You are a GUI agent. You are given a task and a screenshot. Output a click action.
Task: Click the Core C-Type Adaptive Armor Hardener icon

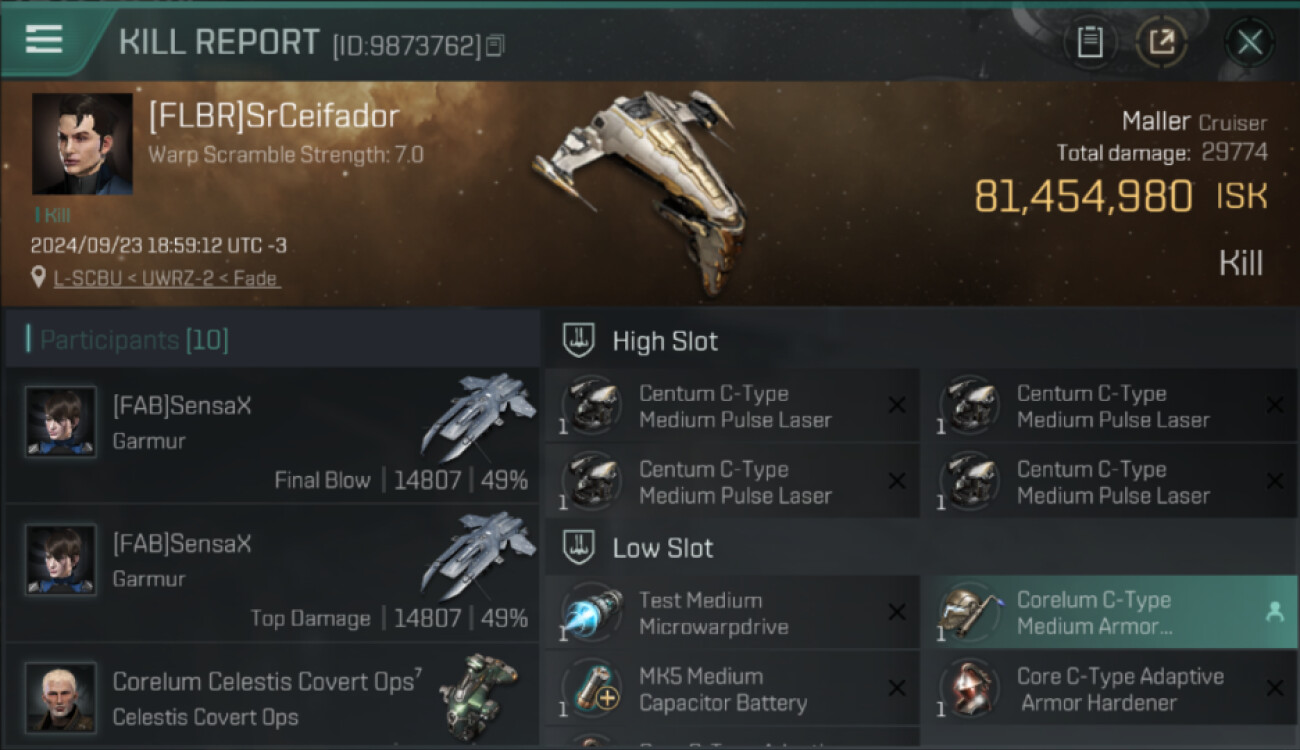point(970,689)
